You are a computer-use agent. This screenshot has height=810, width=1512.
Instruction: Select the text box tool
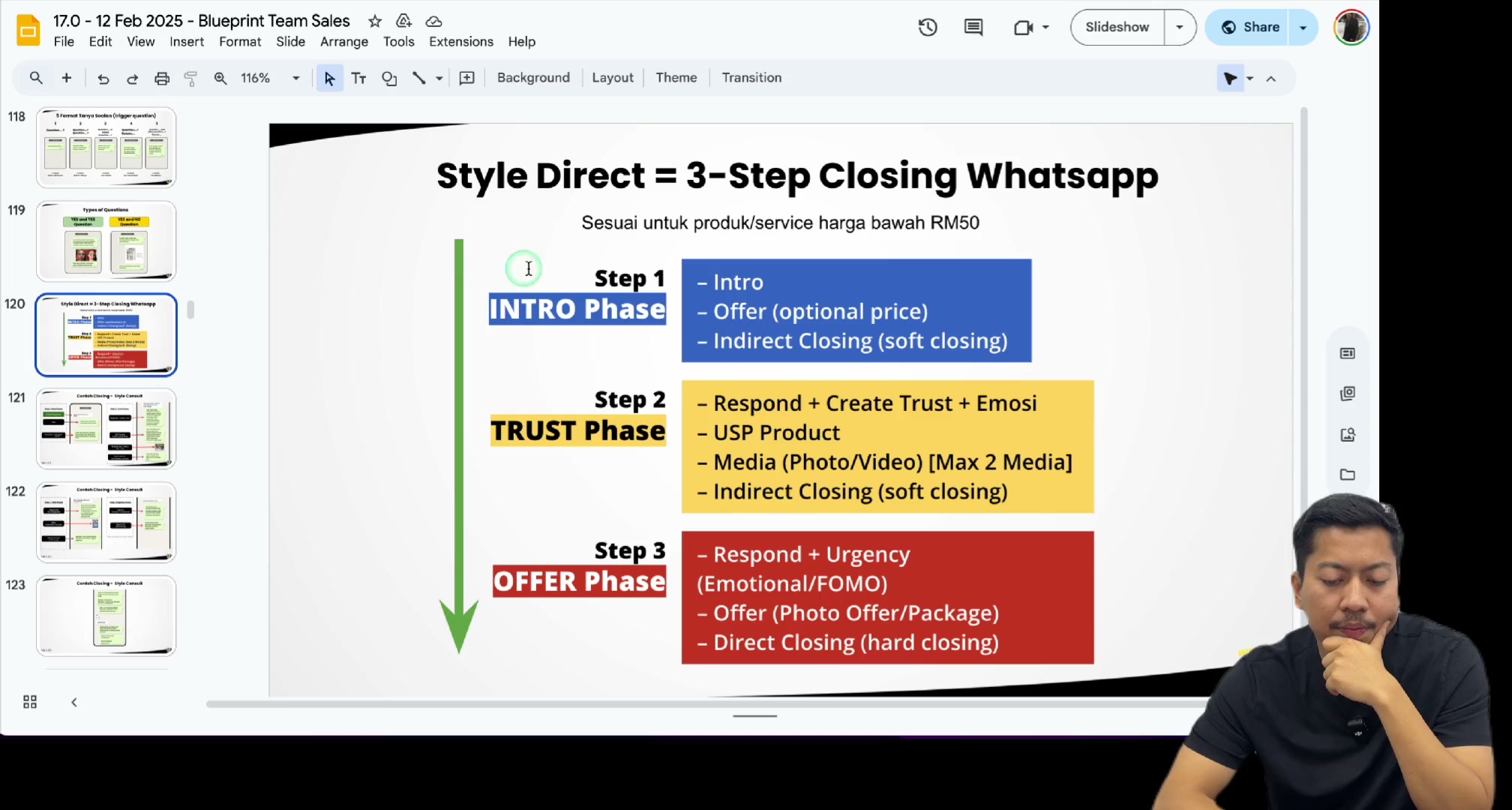pos(358,78)
